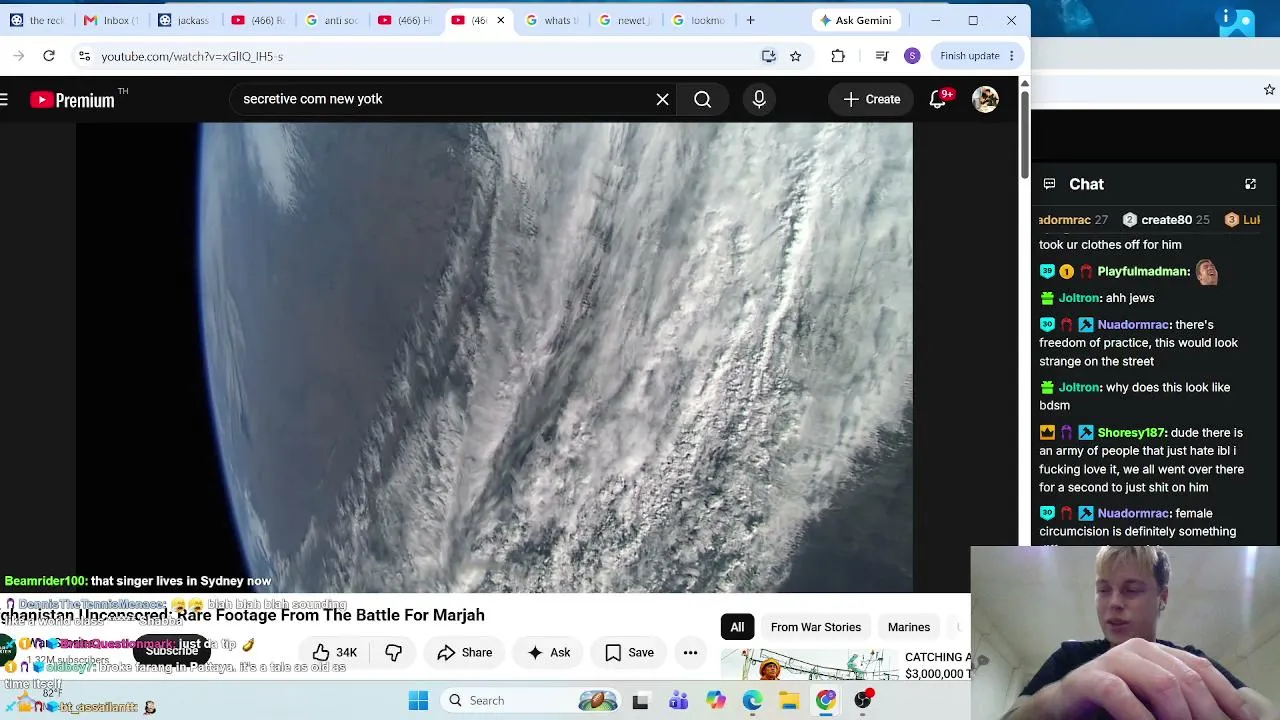The width and height of the screenshot is (1280, 720).
Task: Open File Explorer from taskbar
Action: (x=789, y=701)
